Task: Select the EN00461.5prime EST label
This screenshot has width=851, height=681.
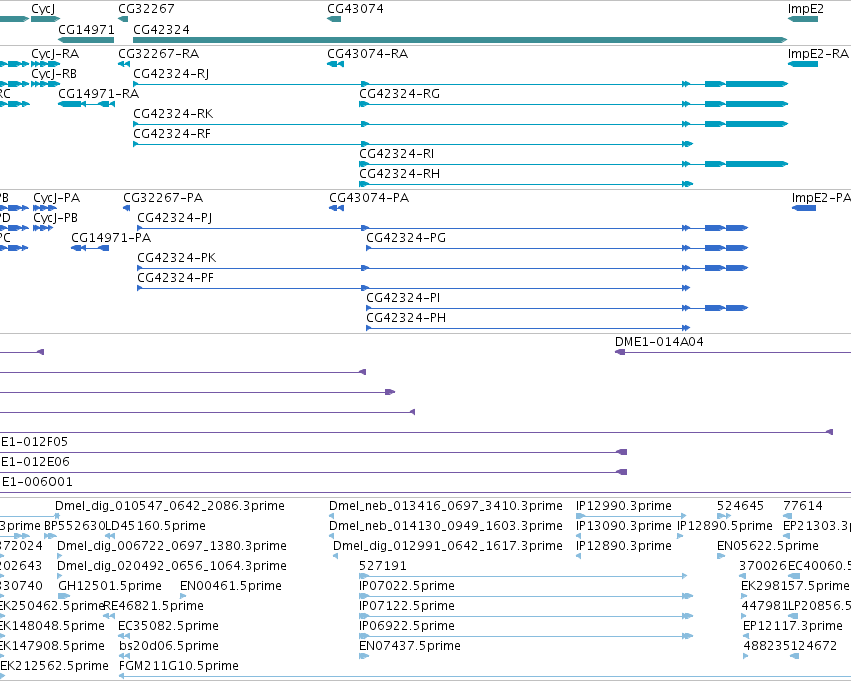Action: (231, 586)
